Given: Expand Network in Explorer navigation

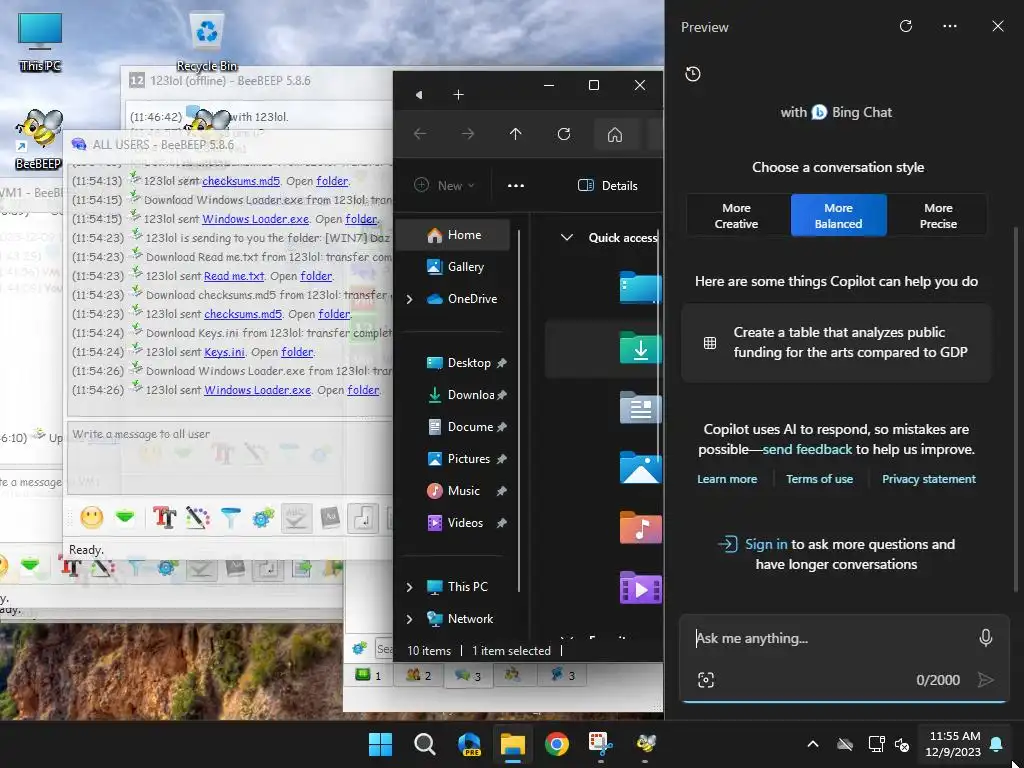Looking at the screenshot, I should [x=409, y=619].
